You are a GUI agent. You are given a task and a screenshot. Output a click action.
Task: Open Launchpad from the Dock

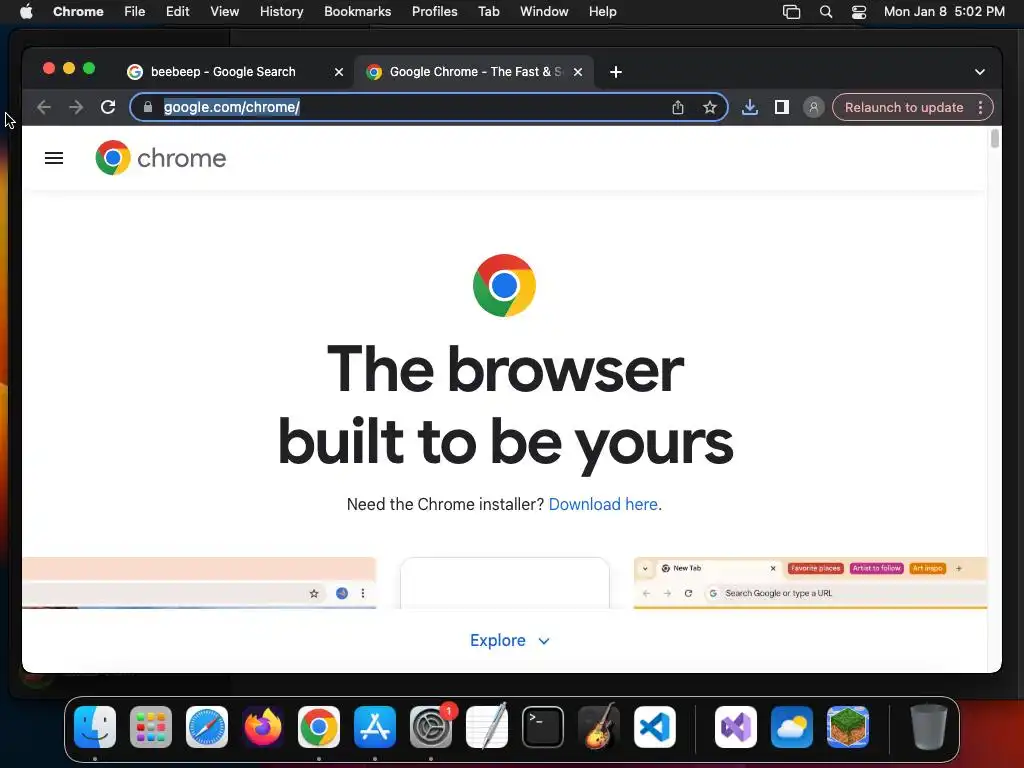click(x=151, y=727)
